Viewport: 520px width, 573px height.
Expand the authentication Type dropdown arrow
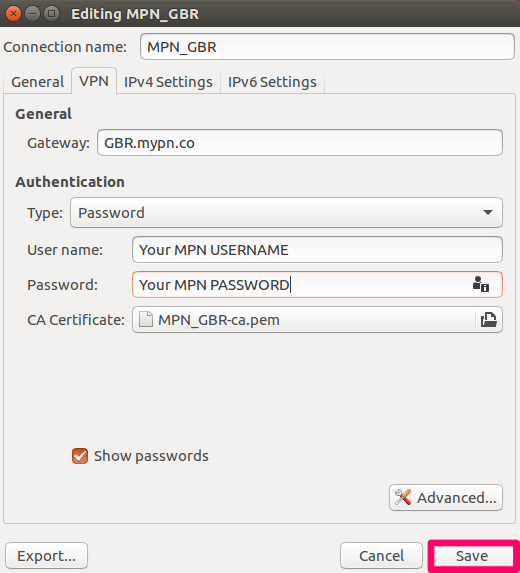487,213
